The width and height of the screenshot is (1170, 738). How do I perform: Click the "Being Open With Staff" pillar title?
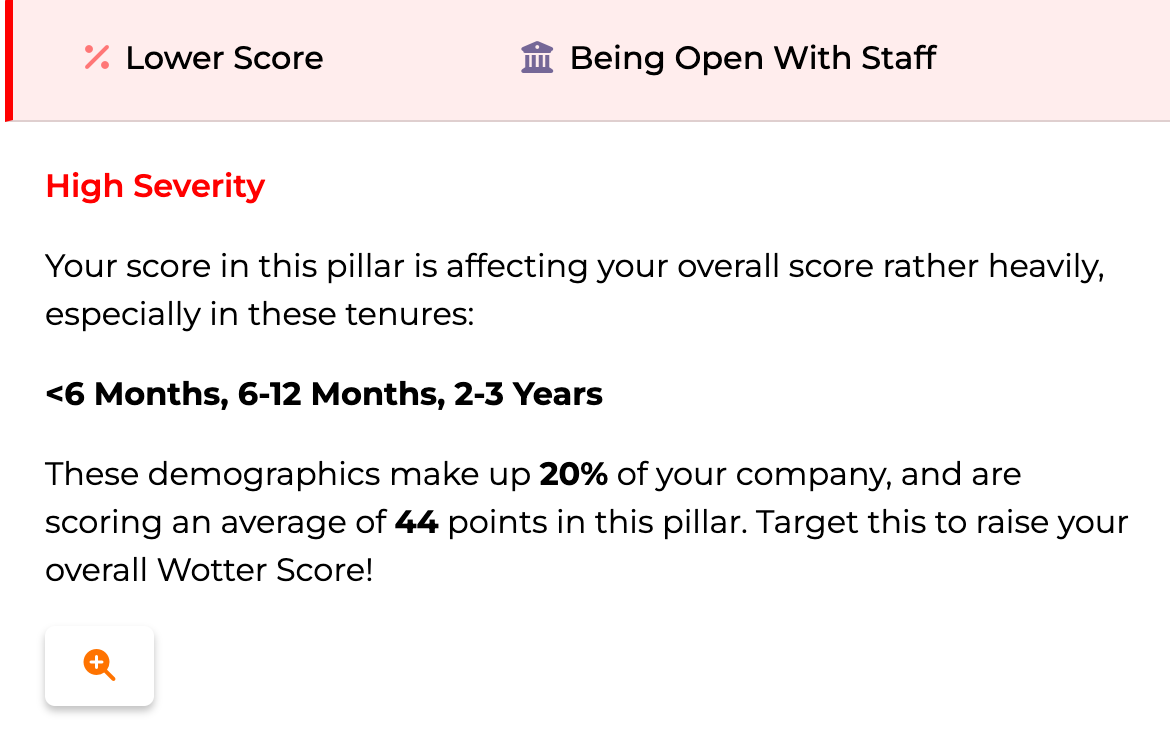pyautogui.click(x=752, y=58)
